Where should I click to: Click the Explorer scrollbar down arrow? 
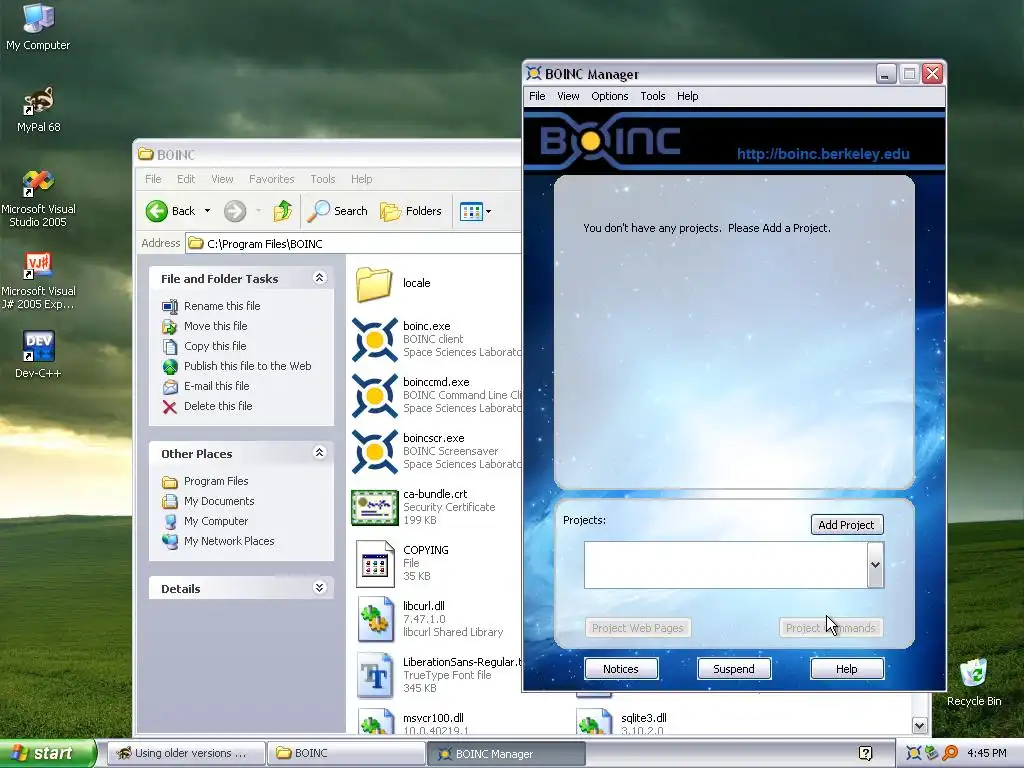pos(920,725)
